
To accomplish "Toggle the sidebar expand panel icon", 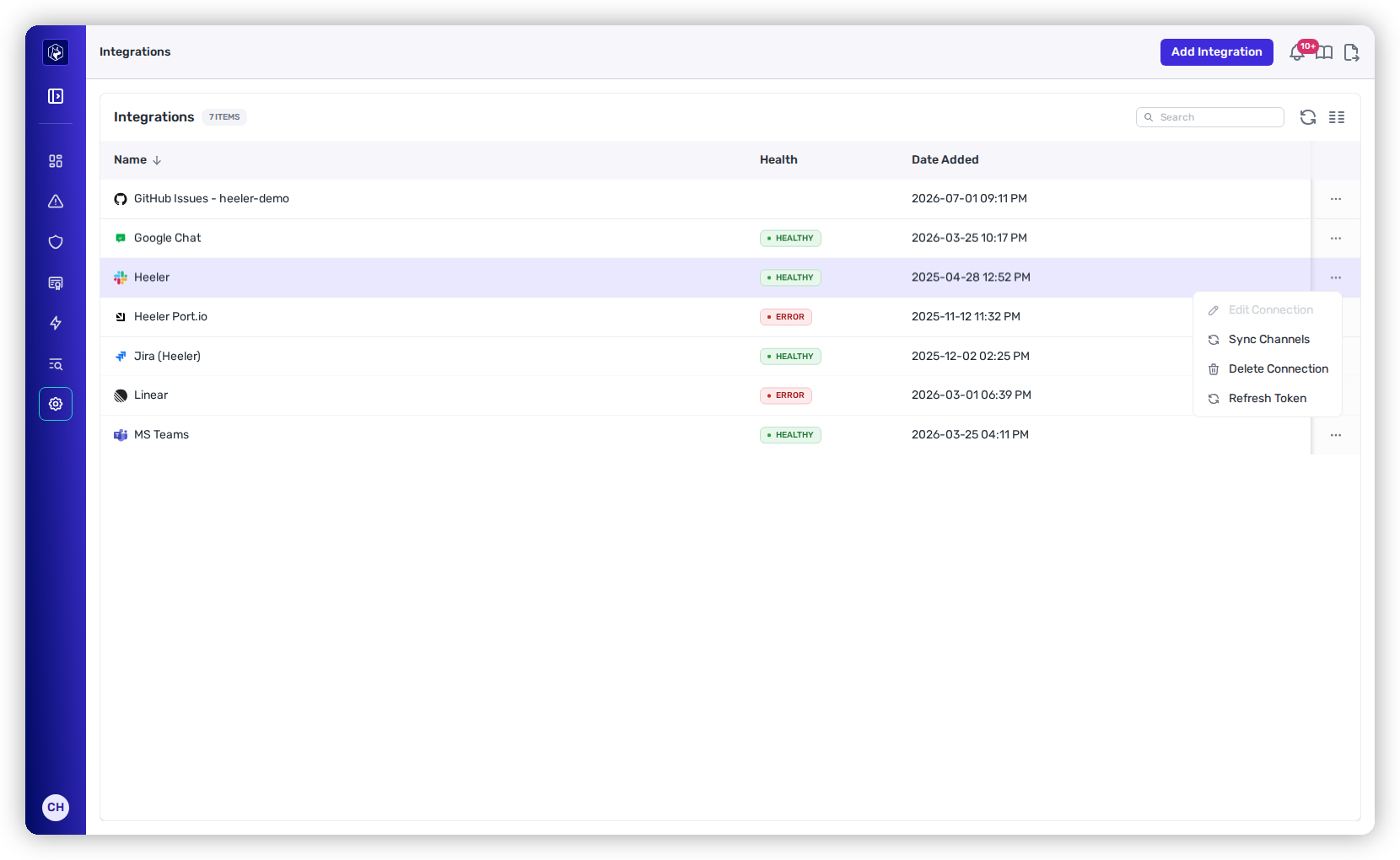I will tap(56, 96).
